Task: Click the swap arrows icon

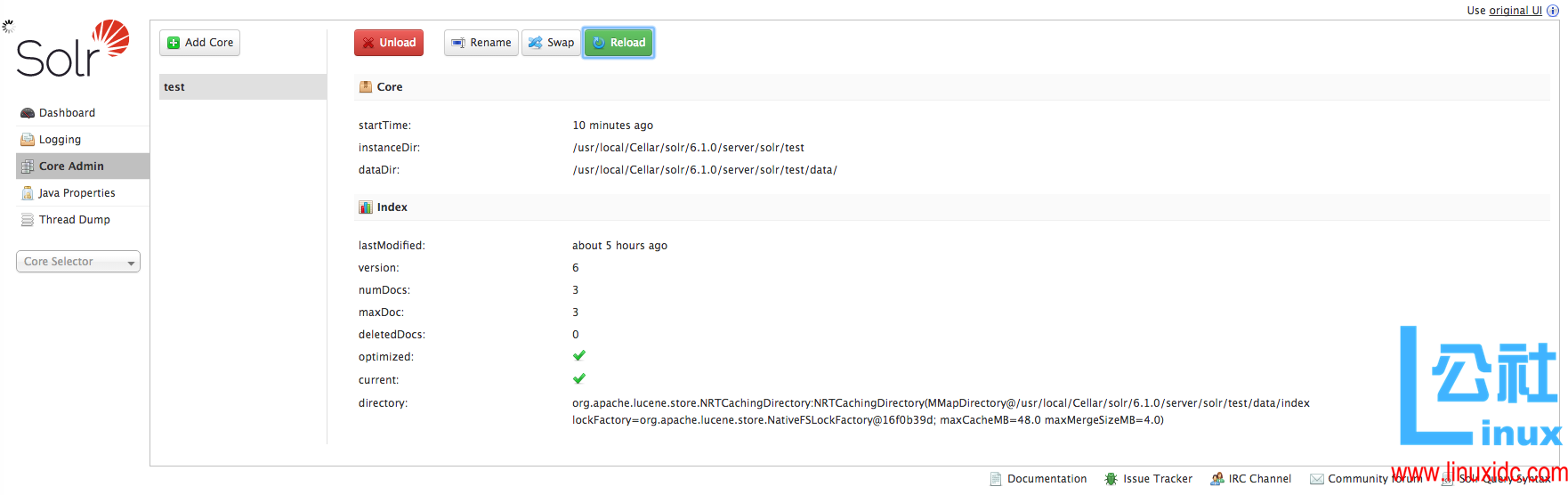Action: click(x=535, y=43)
